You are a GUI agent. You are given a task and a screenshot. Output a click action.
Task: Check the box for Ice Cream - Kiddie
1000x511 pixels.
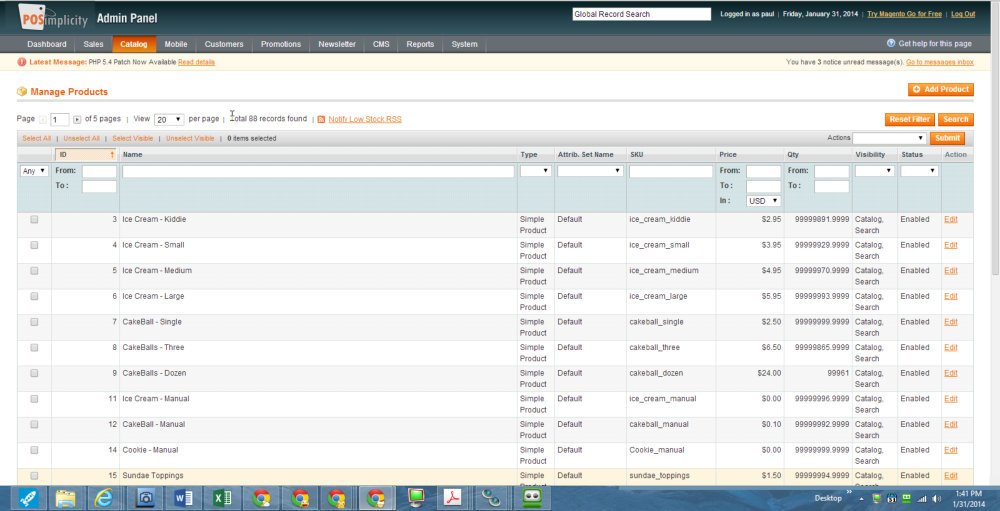[x=34, y=219]
